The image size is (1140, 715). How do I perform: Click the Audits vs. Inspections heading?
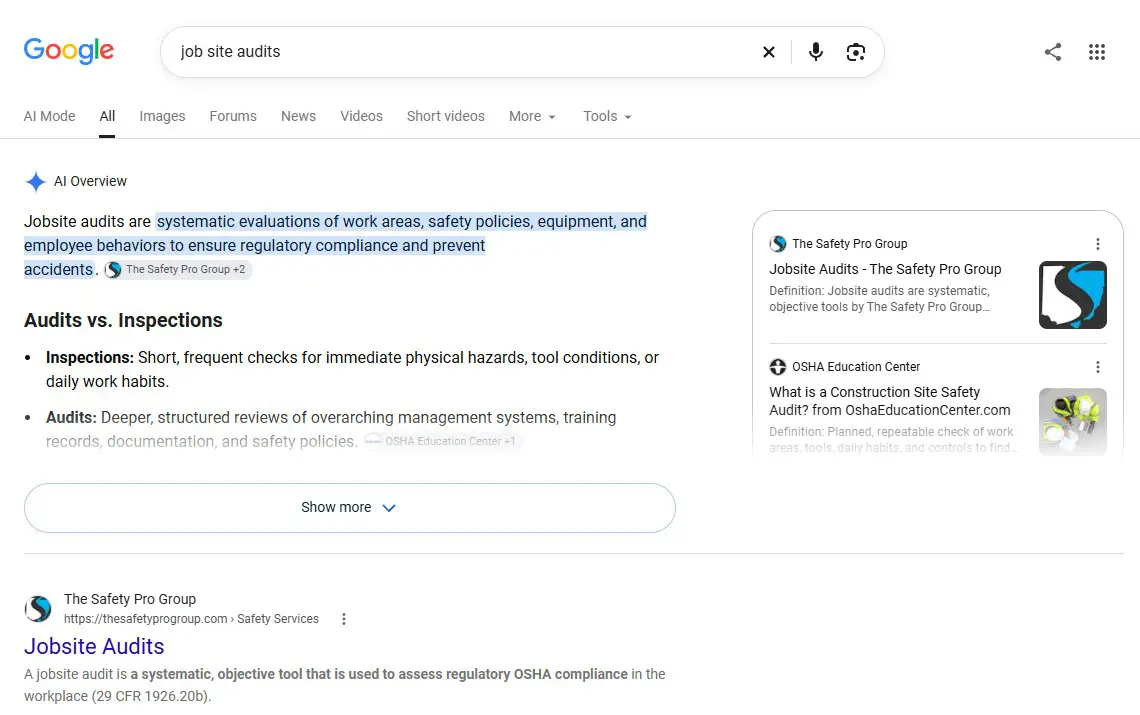tap(123, 320)
